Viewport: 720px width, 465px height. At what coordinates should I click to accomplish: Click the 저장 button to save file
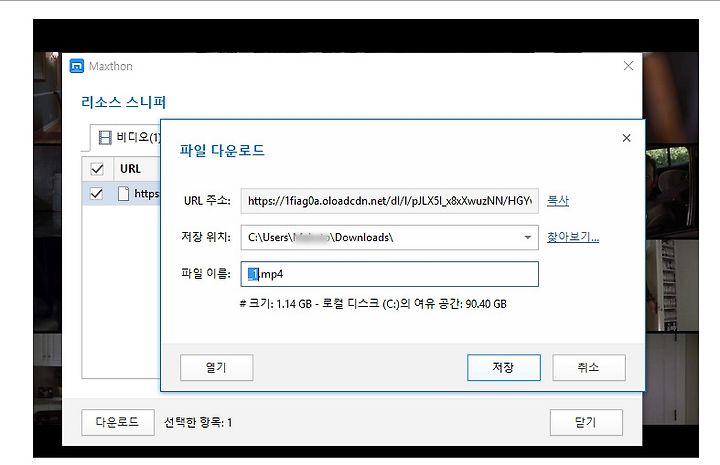[x=503, y=367]
